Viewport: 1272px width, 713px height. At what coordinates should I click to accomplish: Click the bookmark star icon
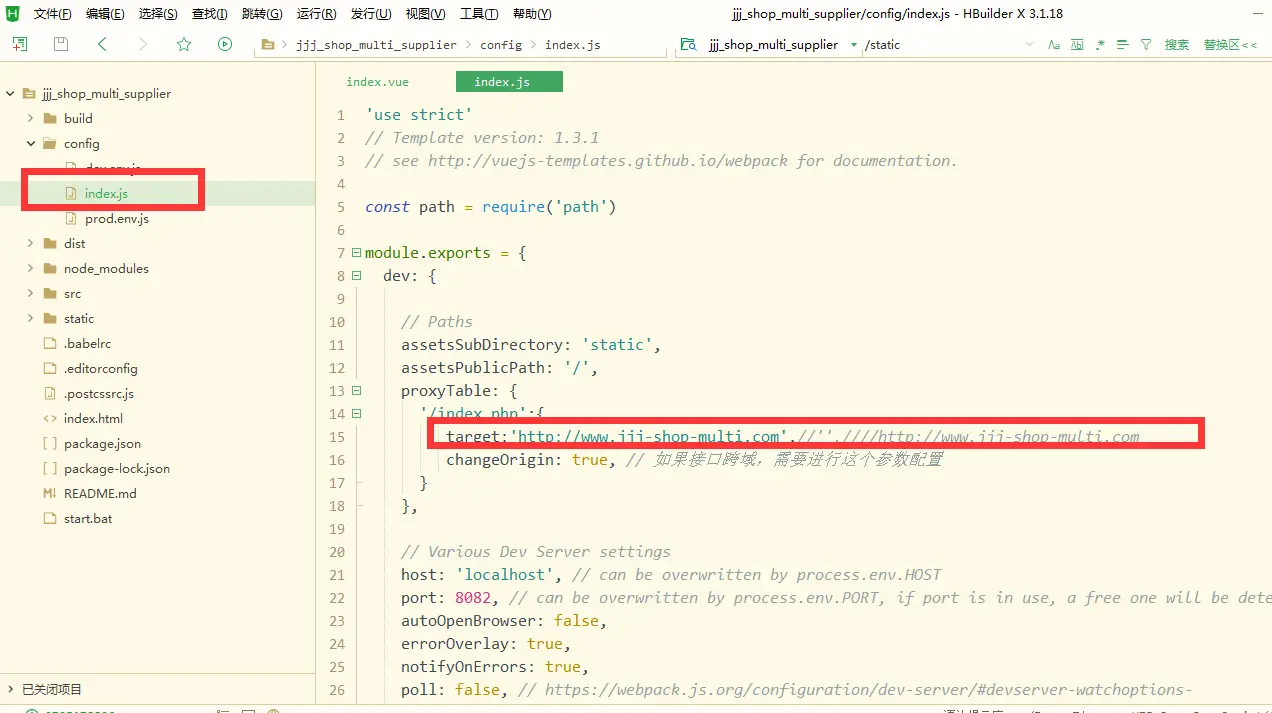tap(184, 44)
